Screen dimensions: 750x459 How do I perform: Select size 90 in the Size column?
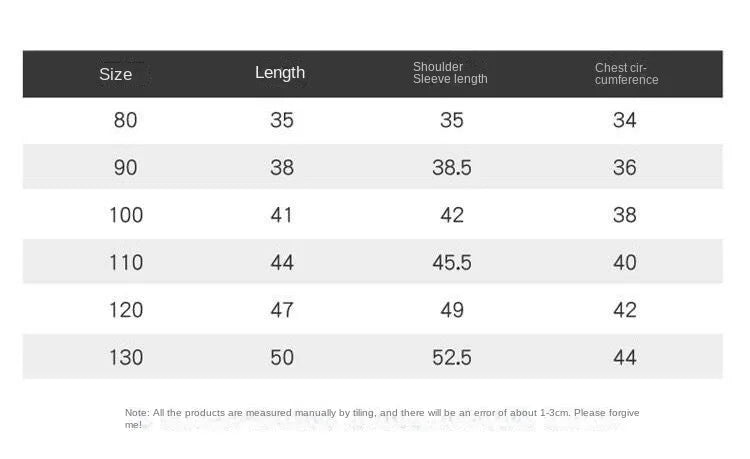click(125, 167)
